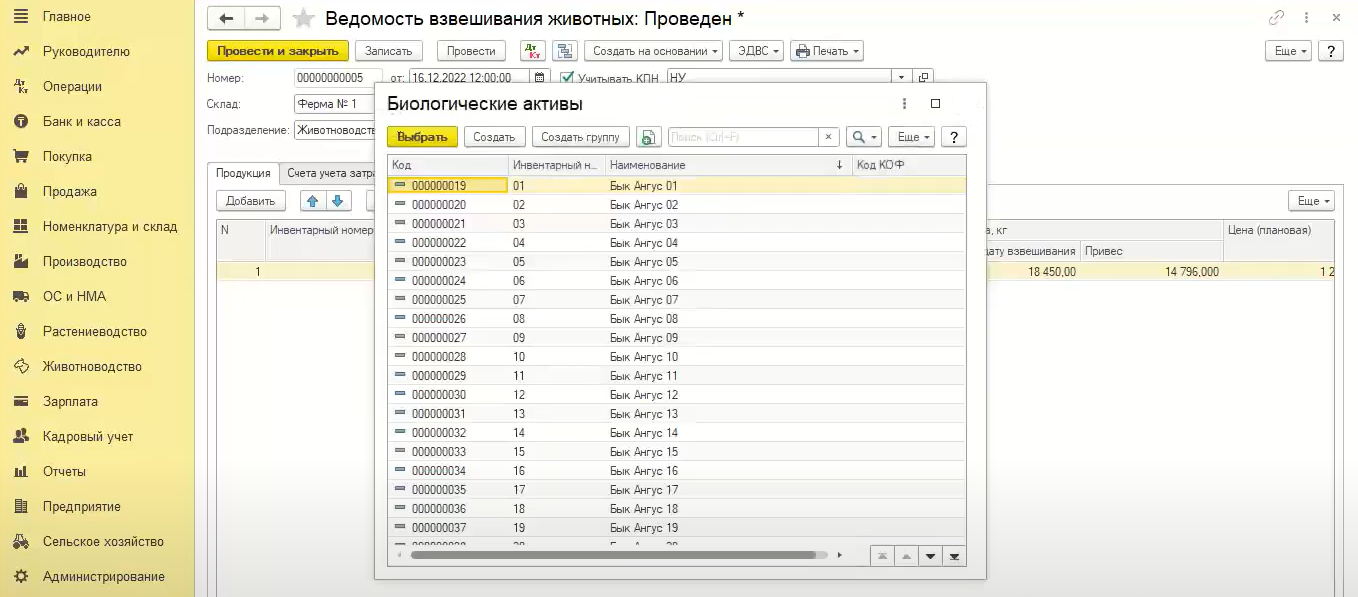Open help with the dialog's question mark
Image resolution: width=1358 pixels, height=597 pixels.
[x=954, y=137]
